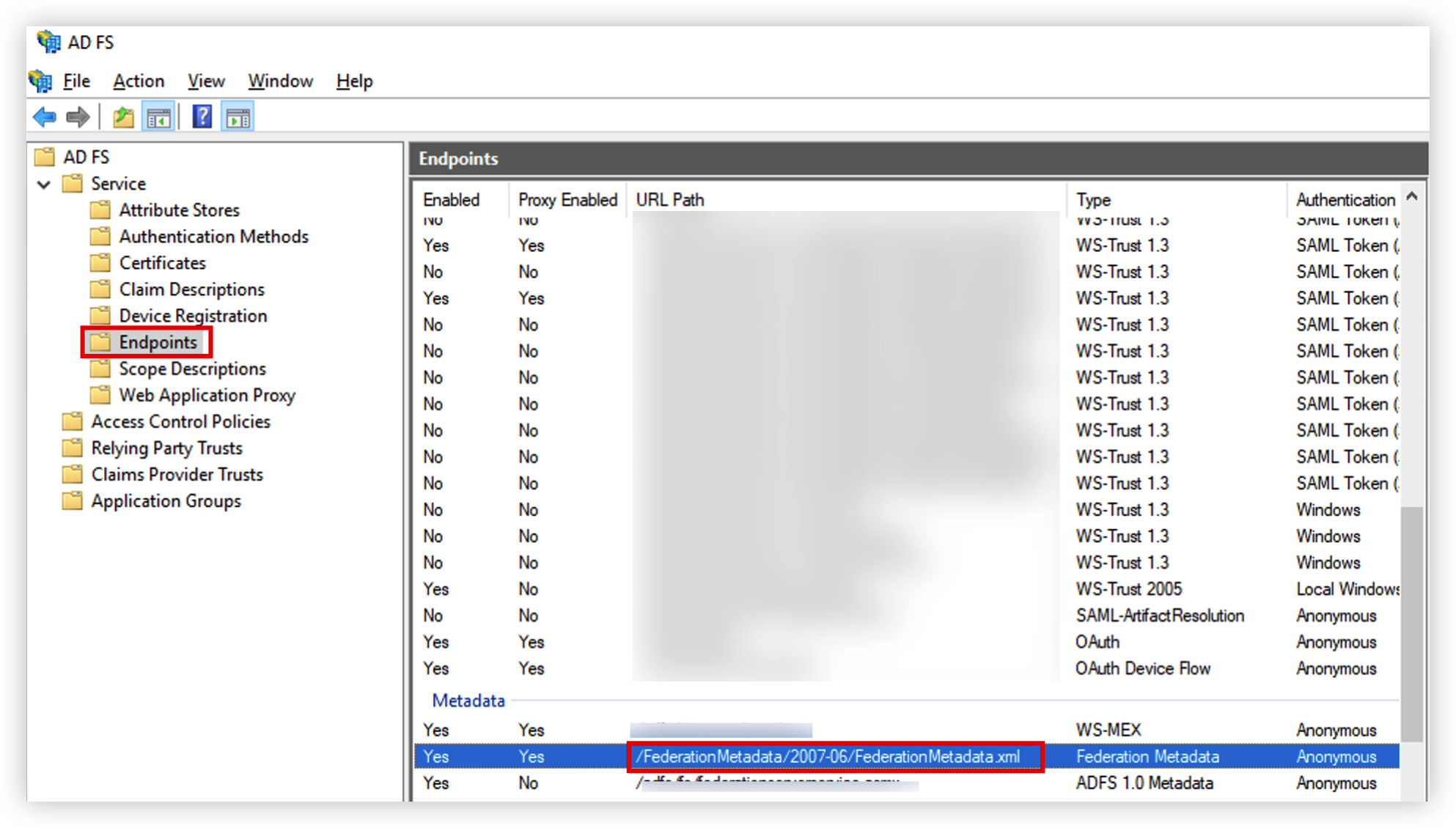Click the vertical scrollbar thumb
Image resolution: width=1456 pixels, height=828 pixels.
(x=1411, y=623)
